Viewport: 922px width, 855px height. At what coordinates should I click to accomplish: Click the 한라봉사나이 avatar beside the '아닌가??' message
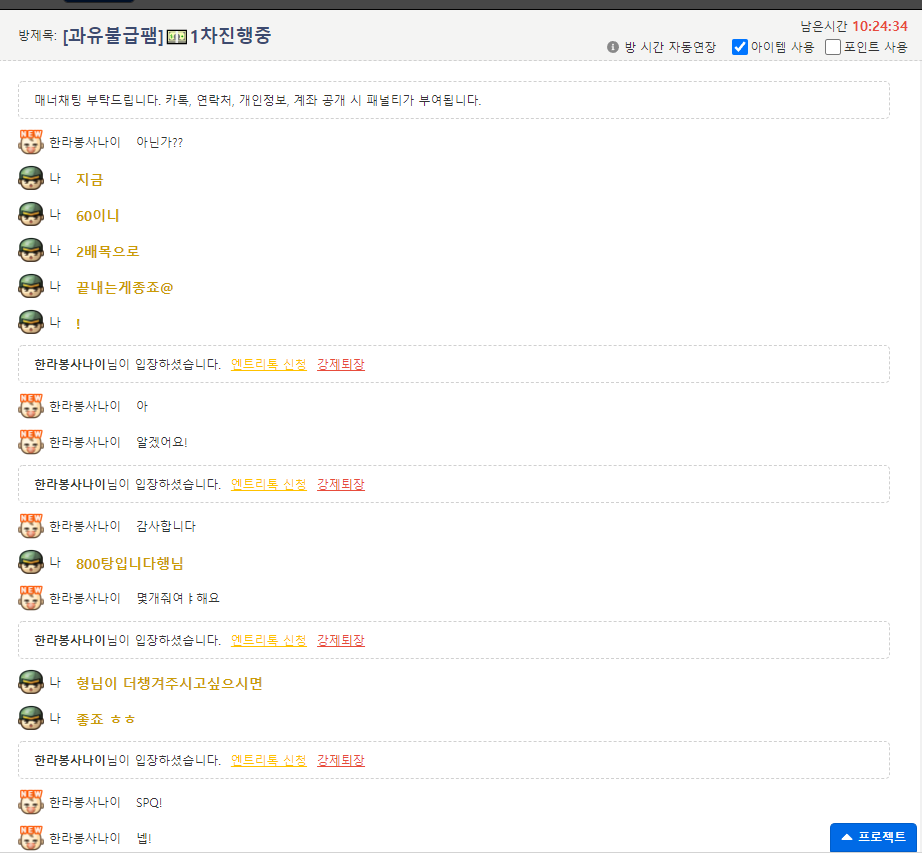31,142
